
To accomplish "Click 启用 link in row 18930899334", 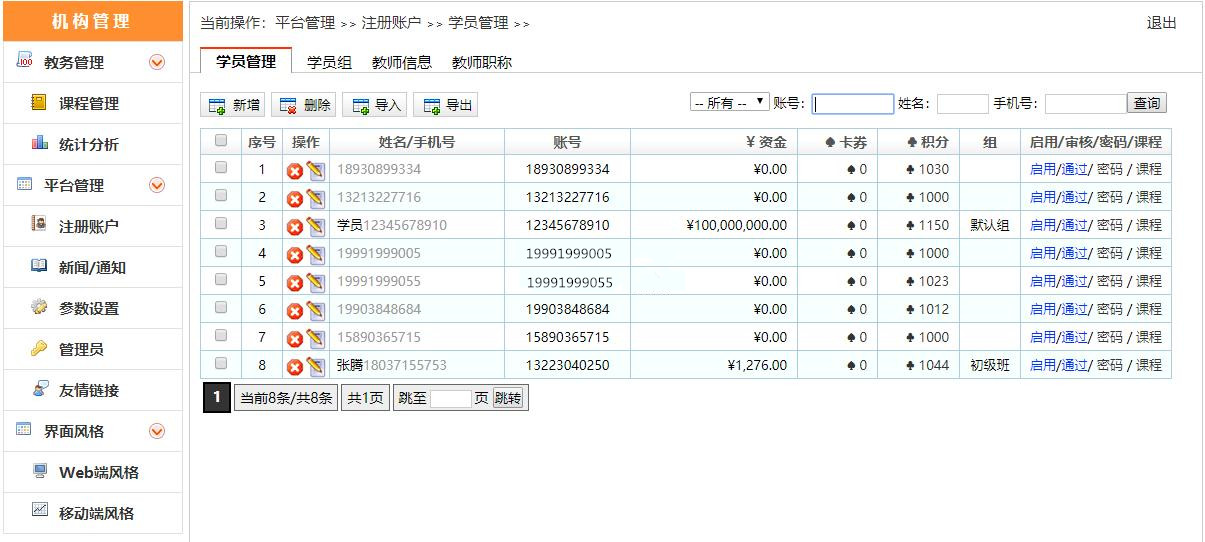I will (x=1043, y=170).
